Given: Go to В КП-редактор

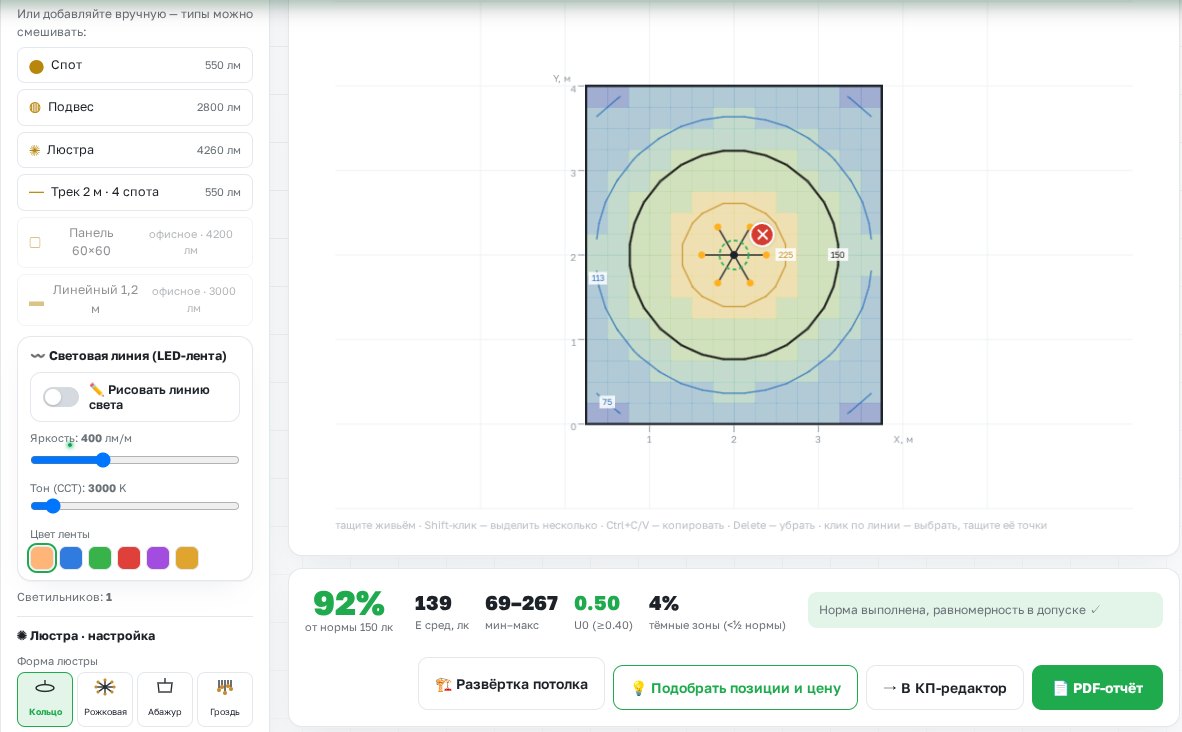Looking at the screenshot, I should tap(945, 688).
